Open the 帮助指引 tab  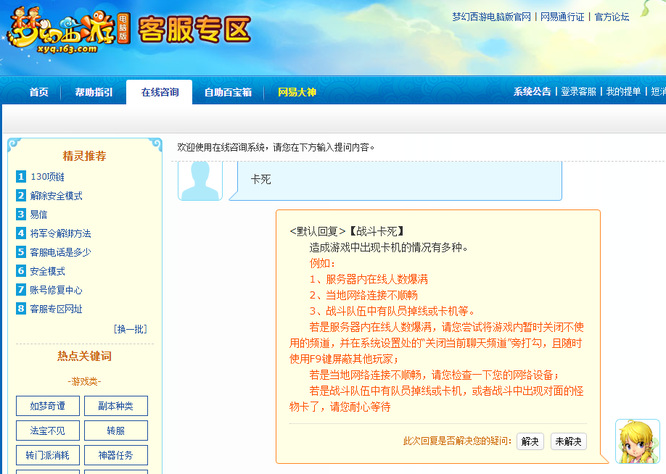click(x=94, y=92)
